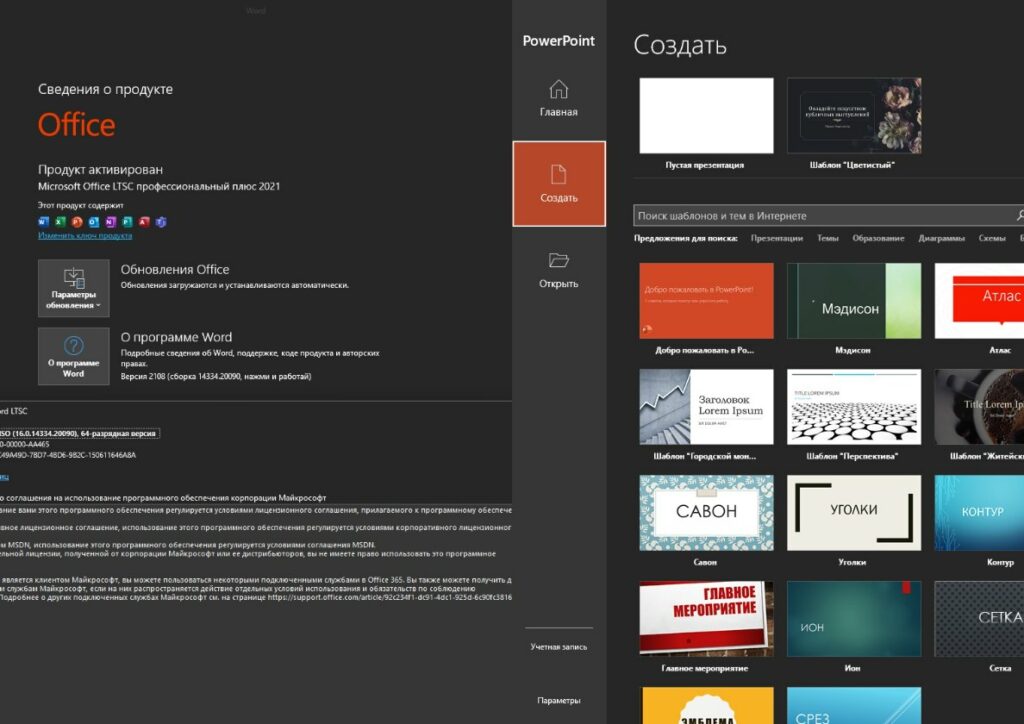Click the green Excel app icon
The image size is (1024, 724).
click(61, 222)
